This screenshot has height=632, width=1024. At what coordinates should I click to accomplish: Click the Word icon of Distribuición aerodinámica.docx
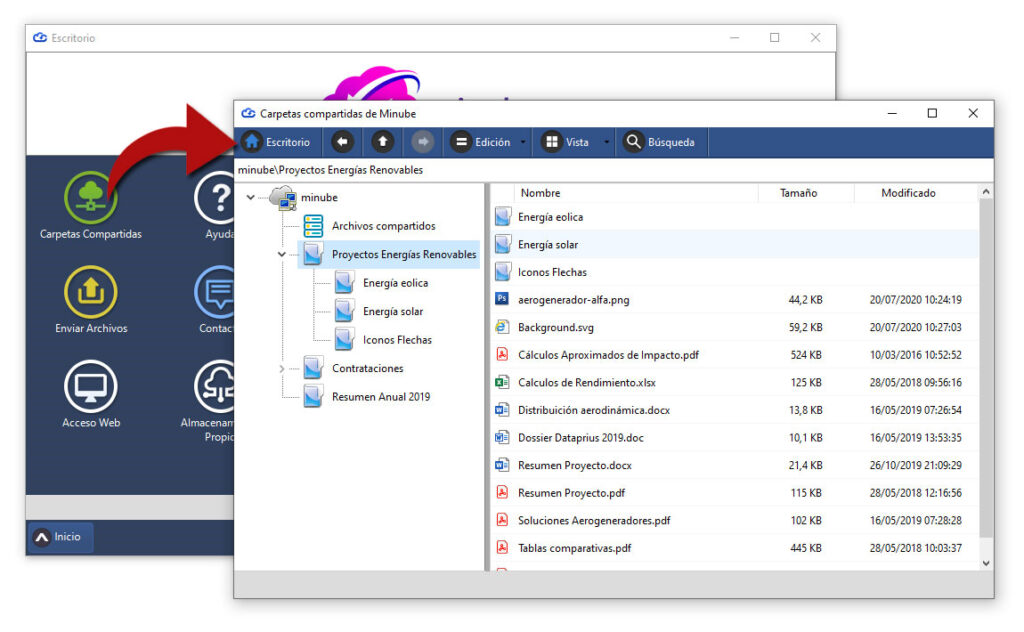pyautogui.click(x=502, y=409)
